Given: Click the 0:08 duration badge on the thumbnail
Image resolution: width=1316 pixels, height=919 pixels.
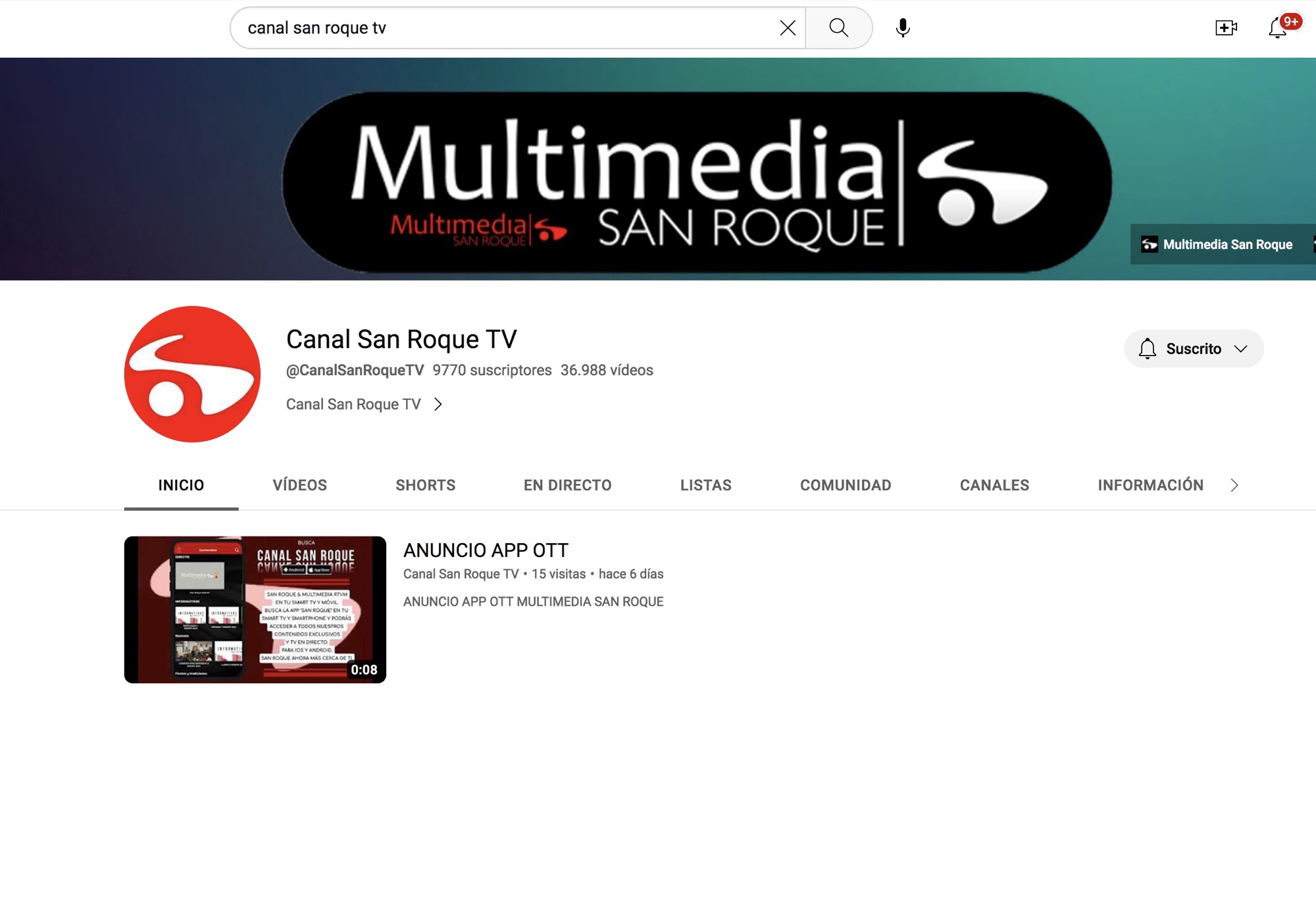Looking at the screenshot, I should point(364,670).
